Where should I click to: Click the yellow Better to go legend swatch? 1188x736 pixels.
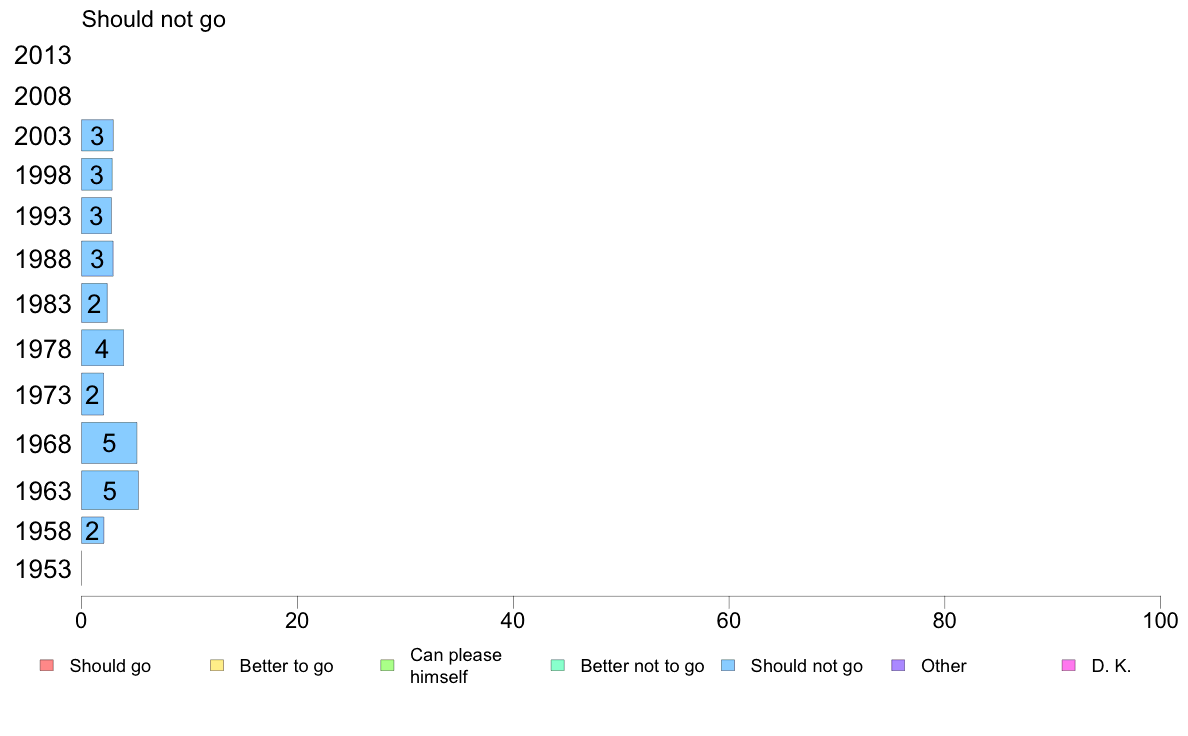(x=217, y=666)
